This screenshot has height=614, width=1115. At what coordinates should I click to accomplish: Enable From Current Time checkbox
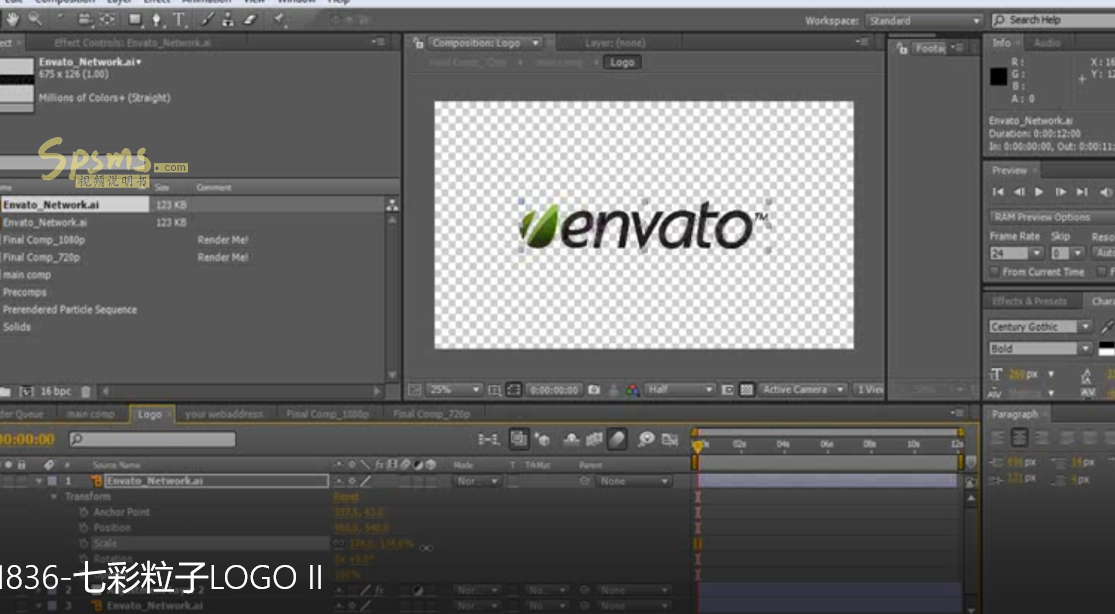click(x=995, y=272)
